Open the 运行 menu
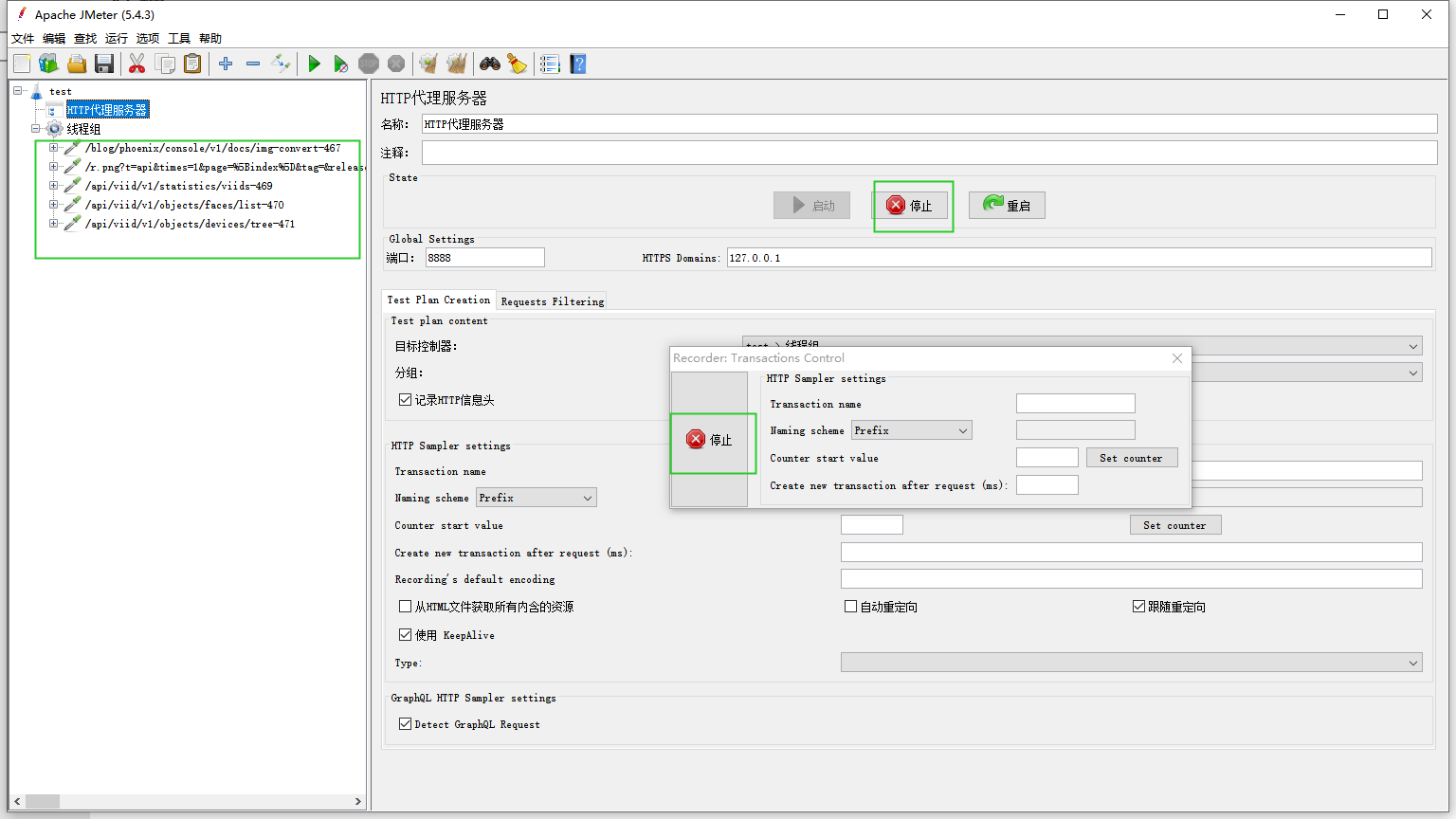 [x=117, y=39]
